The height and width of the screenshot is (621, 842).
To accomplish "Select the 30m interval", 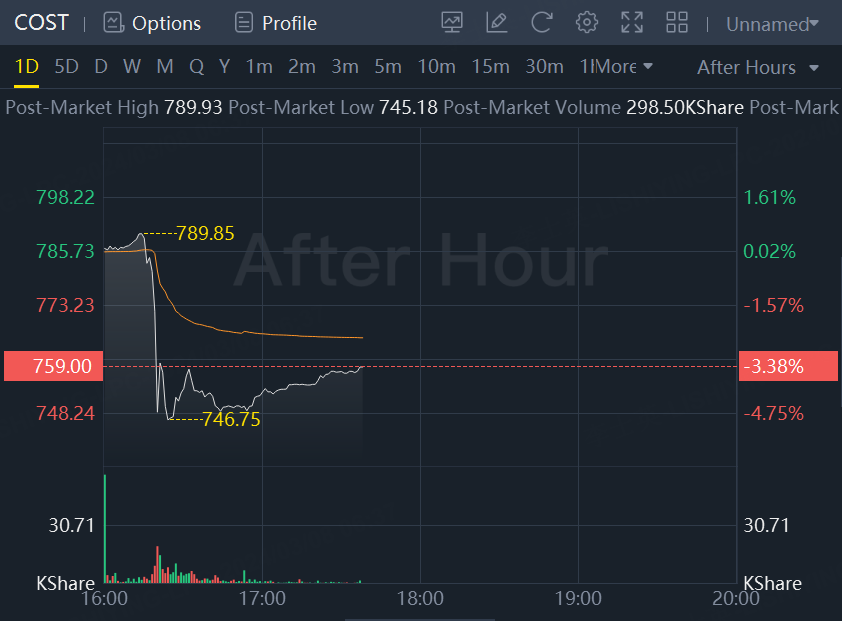I will [544, 67].
